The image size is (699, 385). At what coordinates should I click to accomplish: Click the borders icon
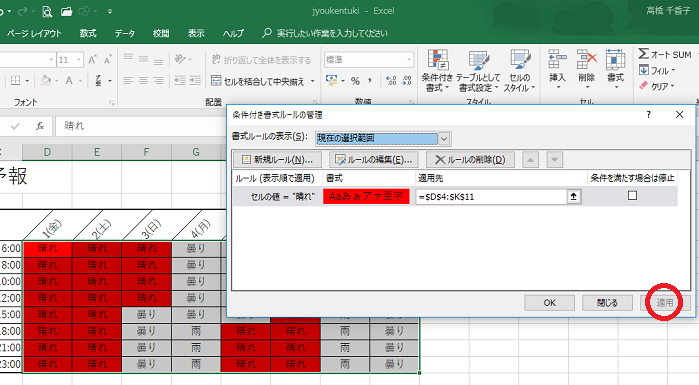[15, 81]
